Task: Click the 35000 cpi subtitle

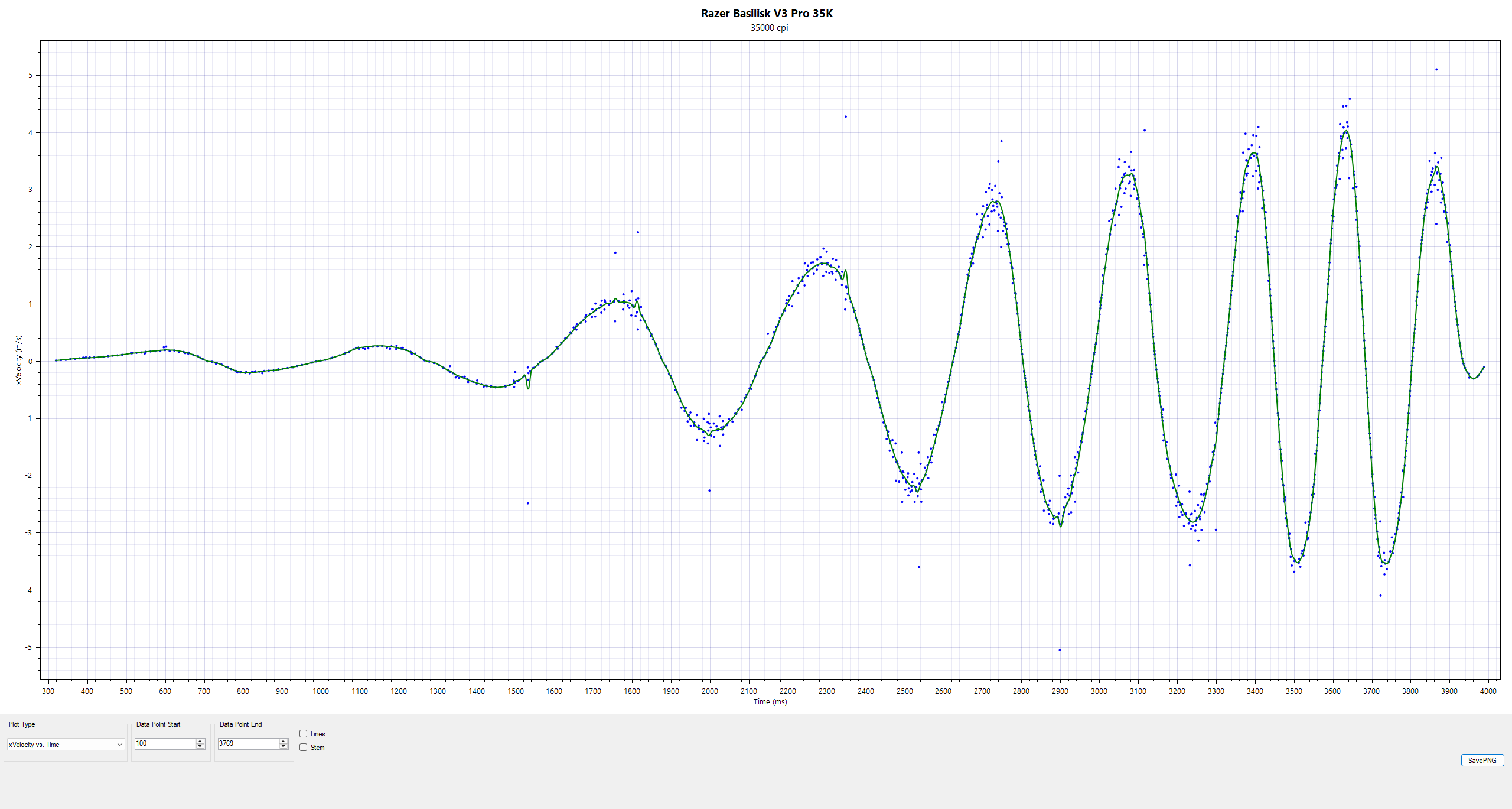Action: (769, 28)
